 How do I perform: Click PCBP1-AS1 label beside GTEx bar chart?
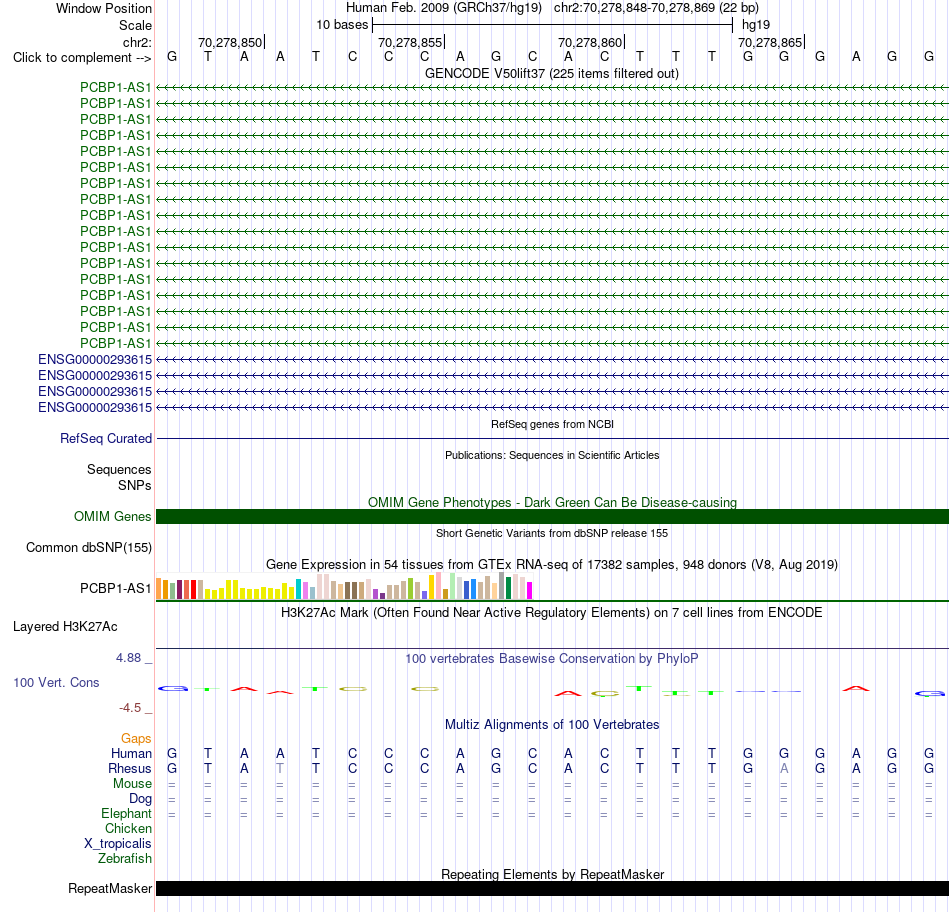[x=116, y=588]
